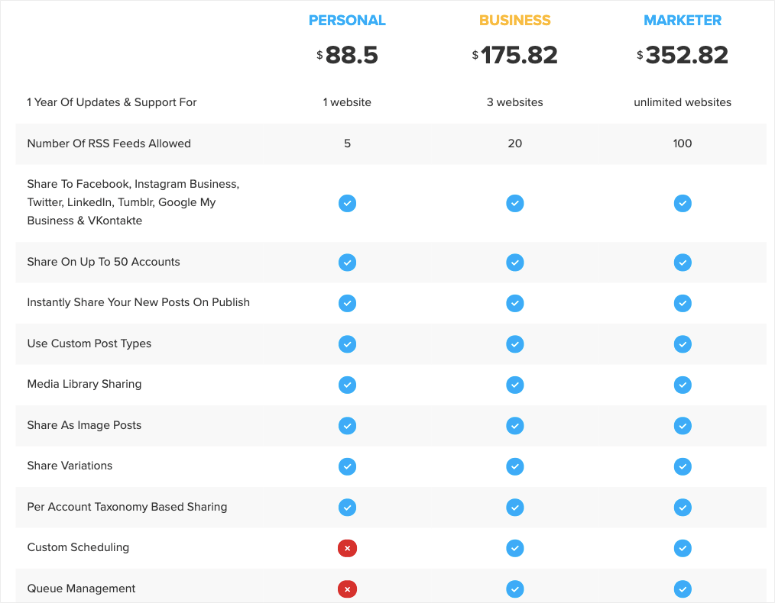This screenshot has width=775, height=603.
Task: Click Marketer checkmark for Use Custom Post Types
Action: click(682, 344)
